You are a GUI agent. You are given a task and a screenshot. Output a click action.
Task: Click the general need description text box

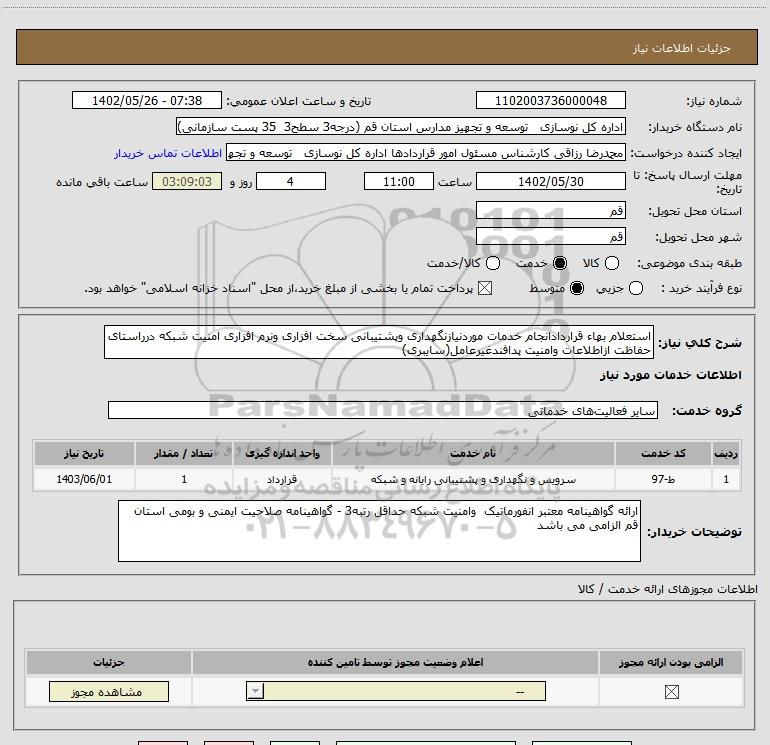pos(379,342)
